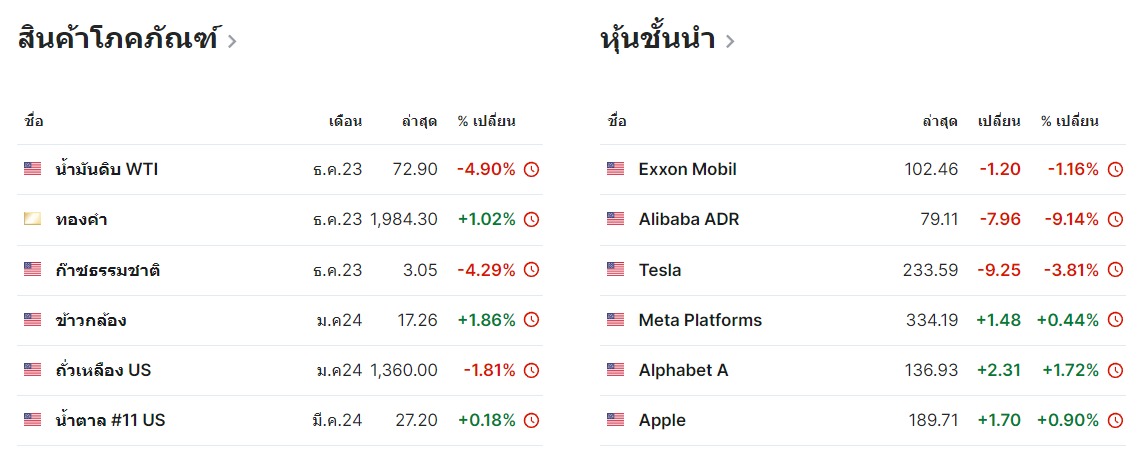Click the US flag icon next to Apple
The height and width of the screenshot is (455, 1145).
point(616,420)
